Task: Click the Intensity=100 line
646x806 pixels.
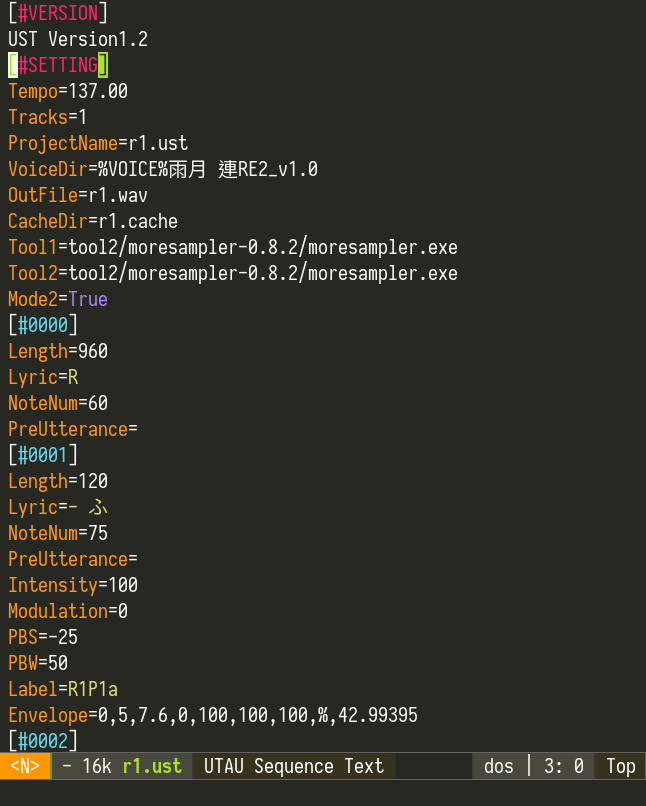Action: pyautogui.click(x=73, y=585)
